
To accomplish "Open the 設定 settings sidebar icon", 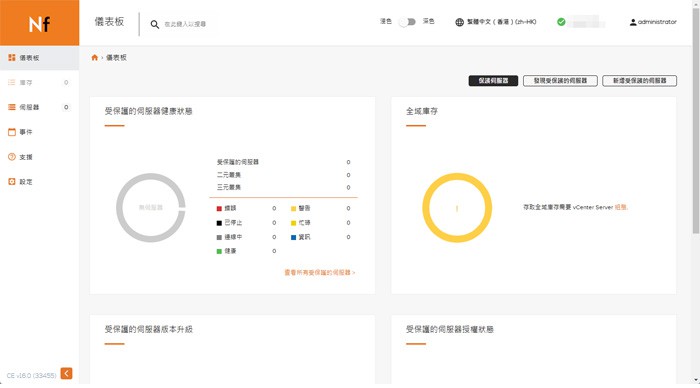I will 12,182.
